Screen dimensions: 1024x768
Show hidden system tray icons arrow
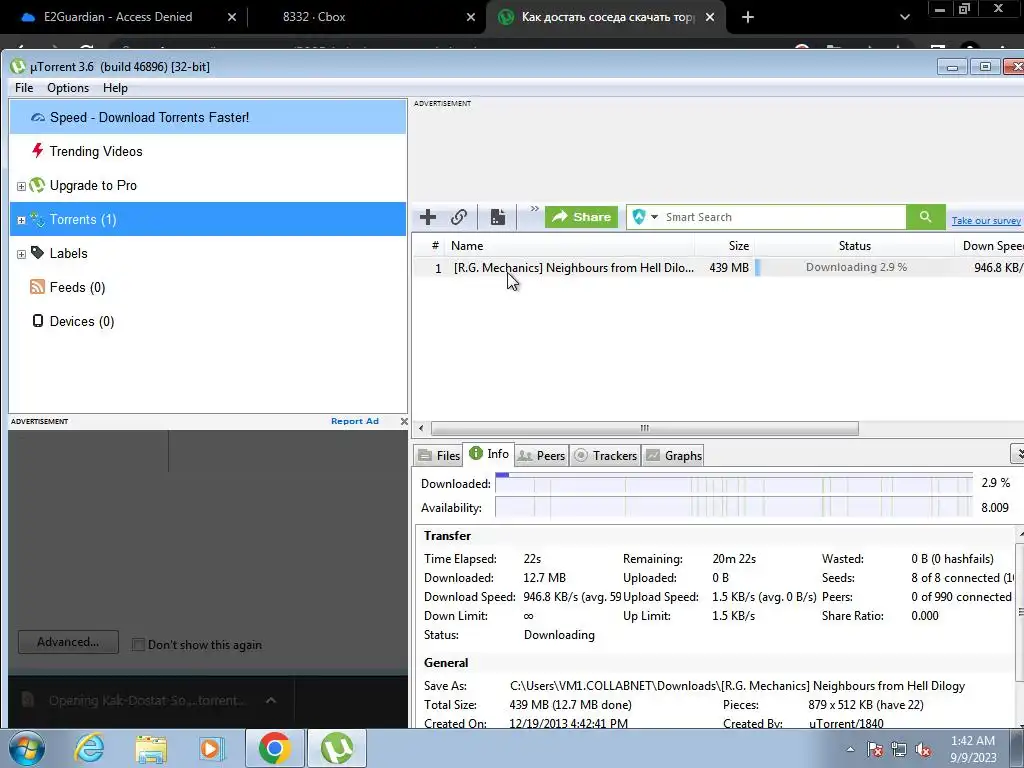[x=850, y=750]
